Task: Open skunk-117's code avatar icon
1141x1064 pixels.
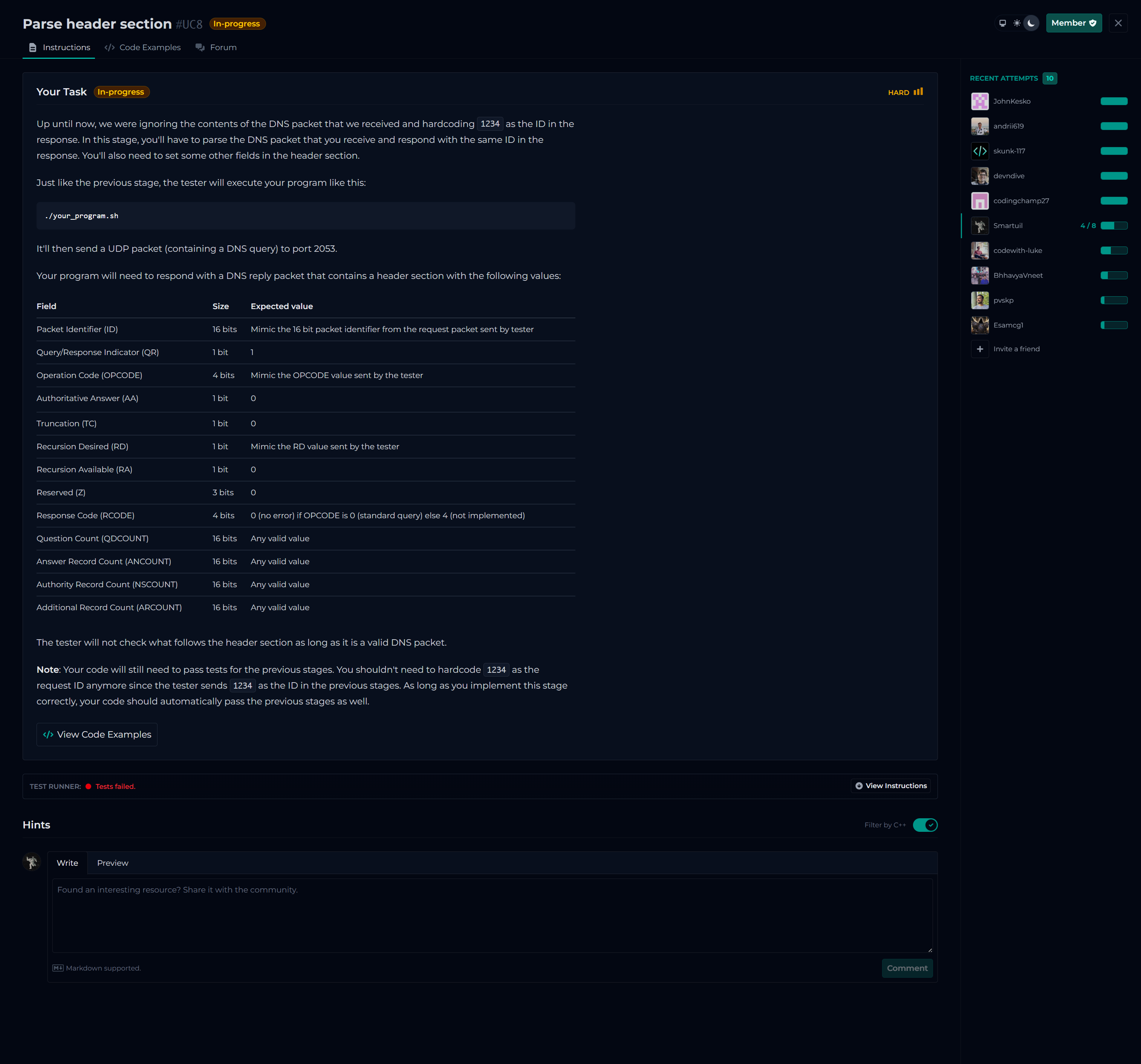Action: (x=980, y=151)
